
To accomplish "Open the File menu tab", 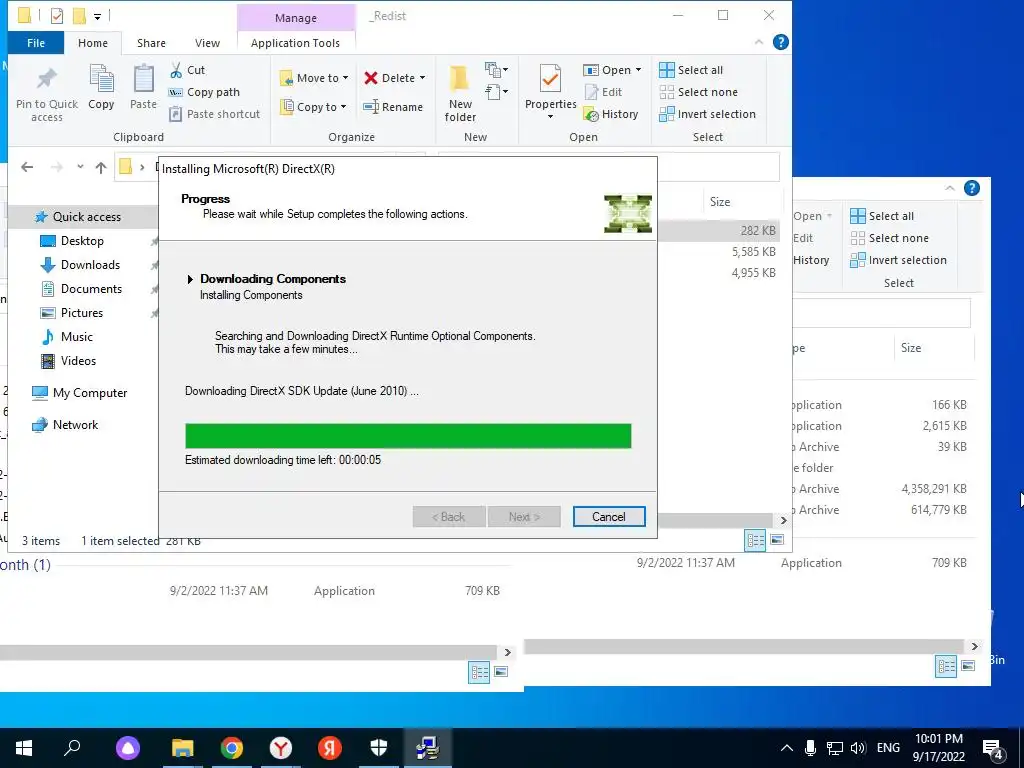I will [36, 43].
